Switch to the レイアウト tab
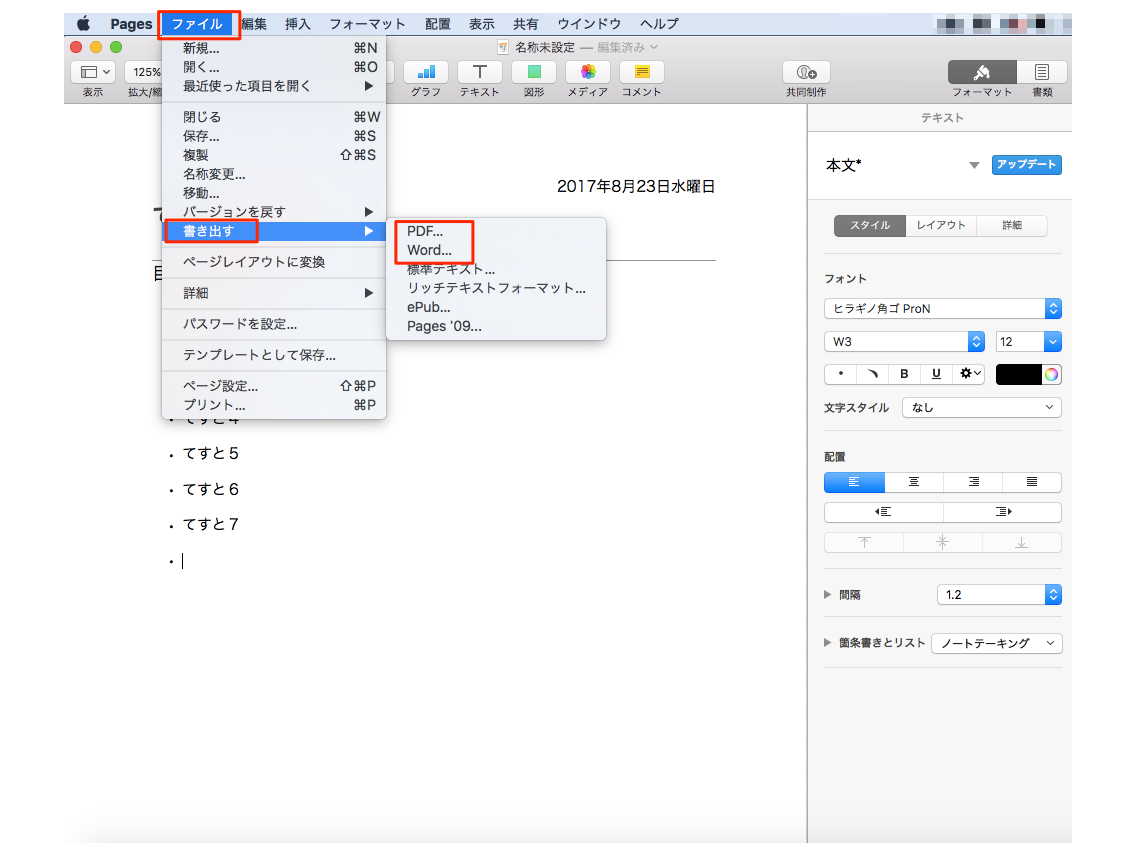The width and height of the screenshot is (1136, 852). (941, 225)
